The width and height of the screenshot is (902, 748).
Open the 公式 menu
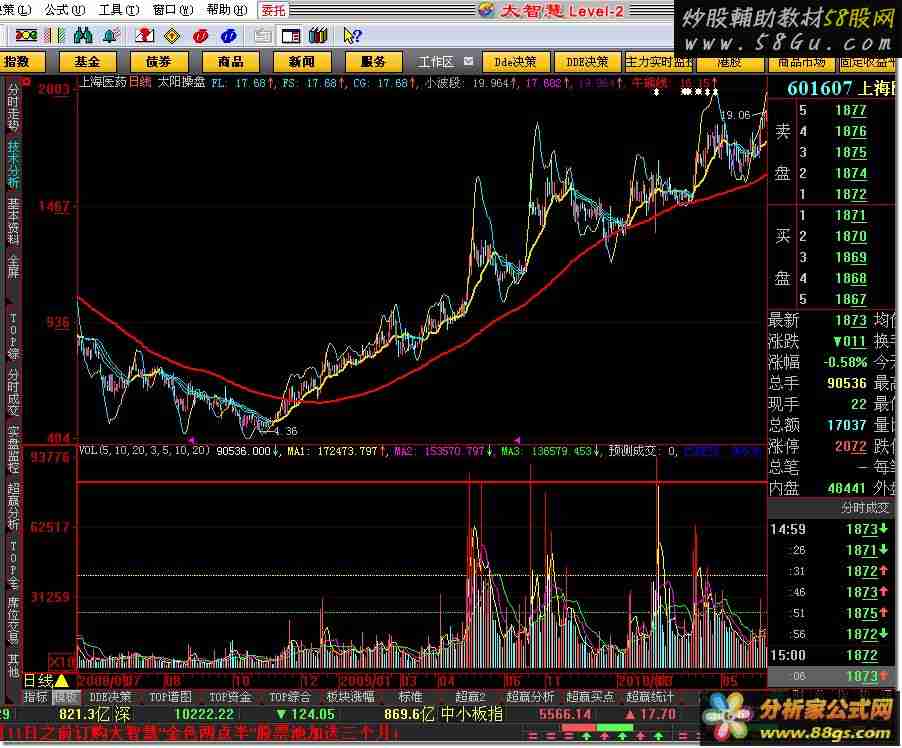[64, 10]
